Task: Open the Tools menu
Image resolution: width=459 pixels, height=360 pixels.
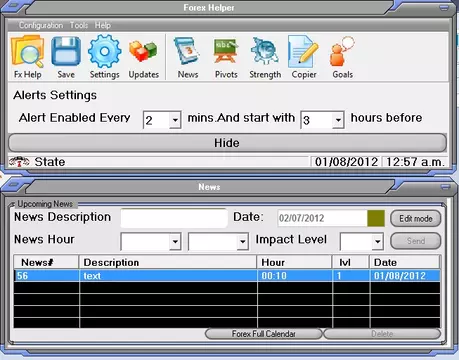Action: (79, 25)
